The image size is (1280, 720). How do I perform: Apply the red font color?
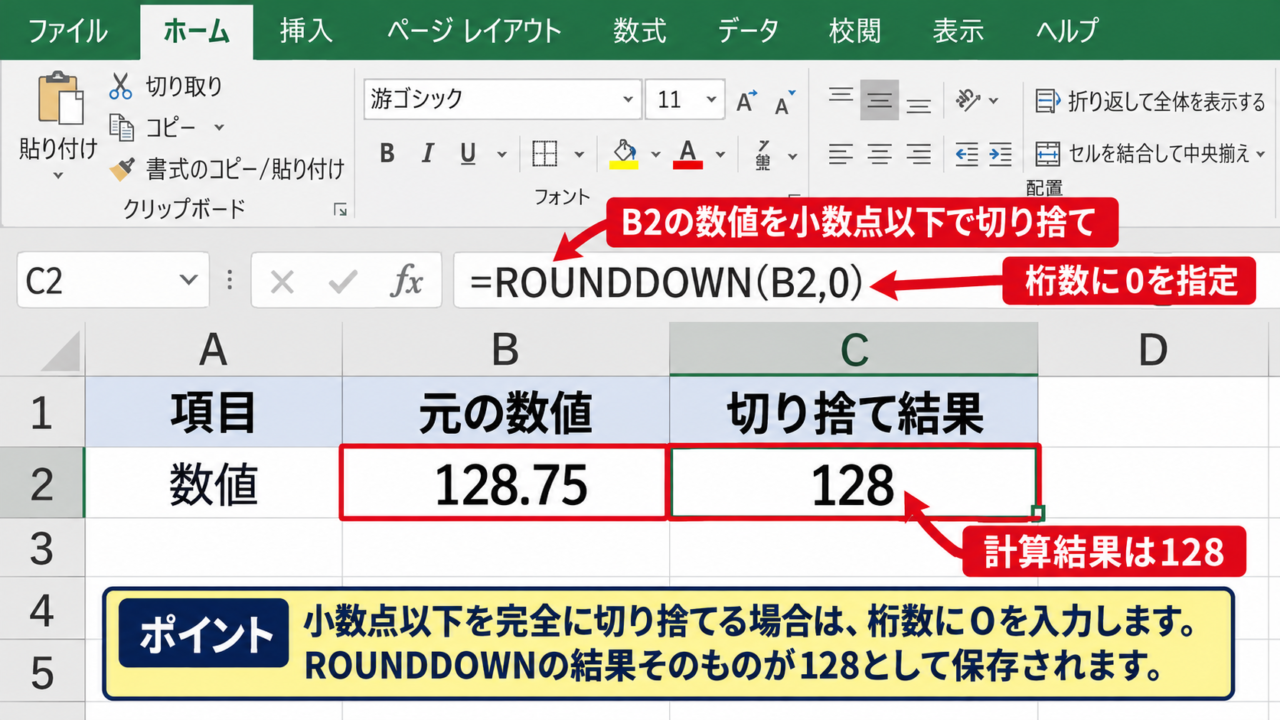pos(687,154)
